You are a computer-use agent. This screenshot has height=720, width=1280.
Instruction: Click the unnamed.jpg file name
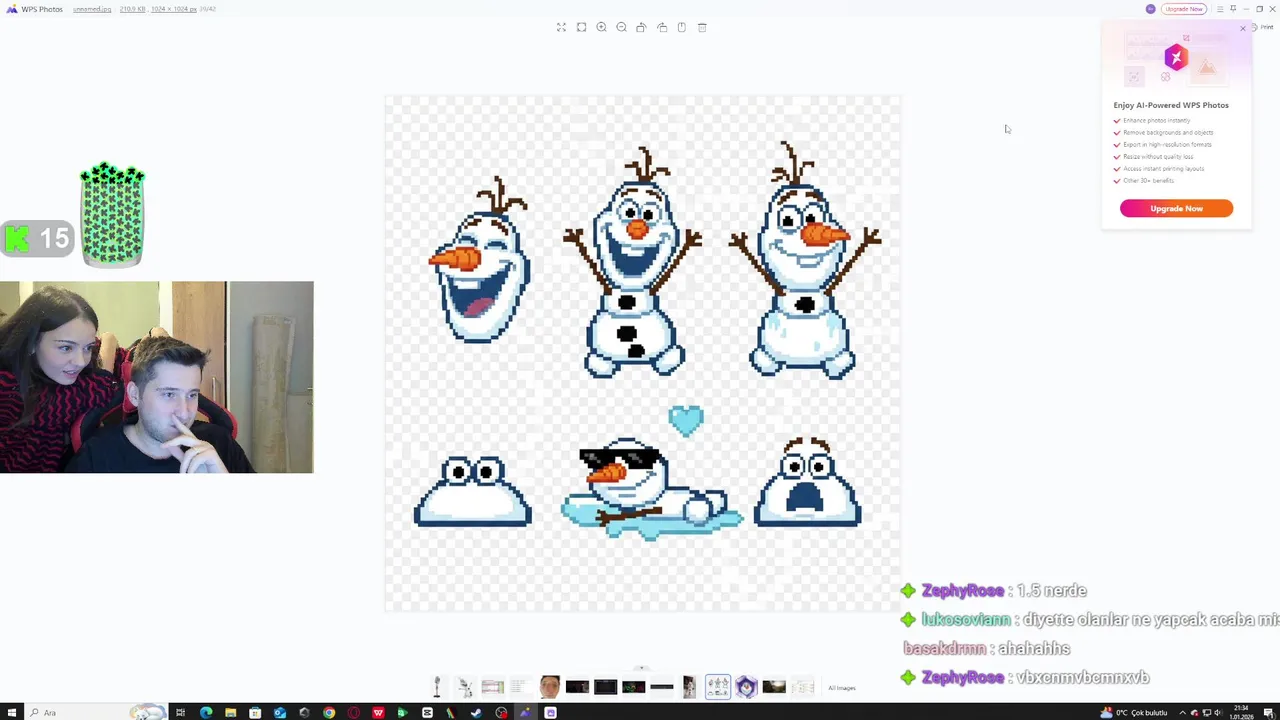92,9
